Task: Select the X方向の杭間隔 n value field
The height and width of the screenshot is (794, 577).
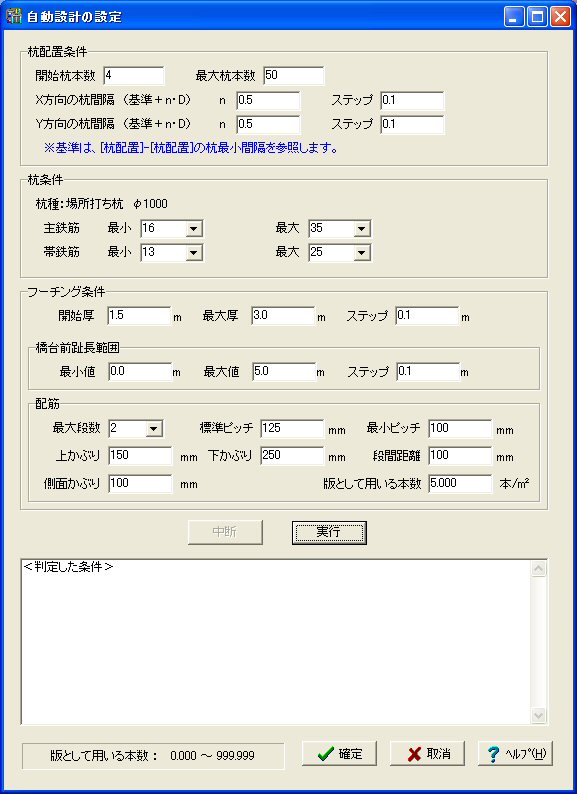Action: tap(268, 100)
